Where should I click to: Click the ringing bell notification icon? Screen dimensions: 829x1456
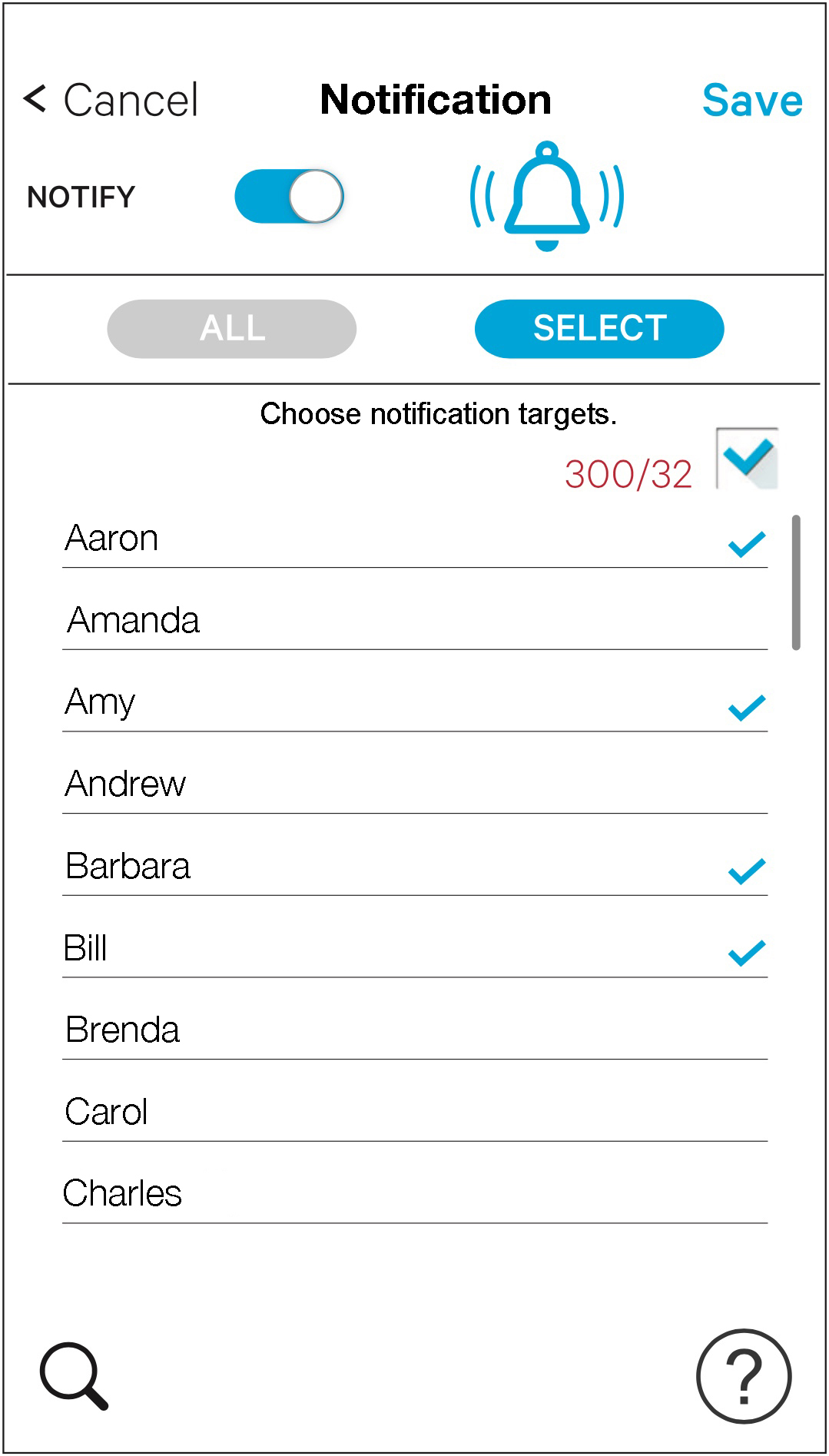(x=546, y=196)
